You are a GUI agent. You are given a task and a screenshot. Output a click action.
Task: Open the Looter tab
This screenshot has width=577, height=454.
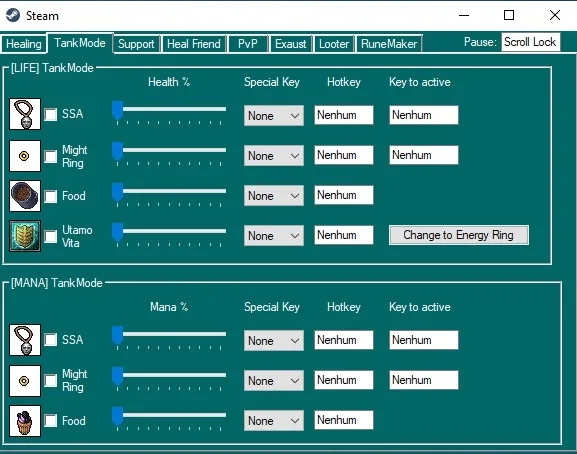[334, 44]
